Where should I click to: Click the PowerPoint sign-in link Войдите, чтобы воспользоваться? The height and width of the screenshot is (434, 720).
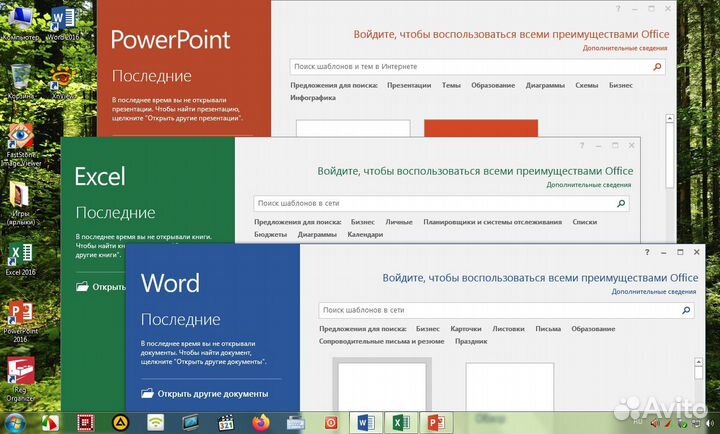tap(511, 34)
